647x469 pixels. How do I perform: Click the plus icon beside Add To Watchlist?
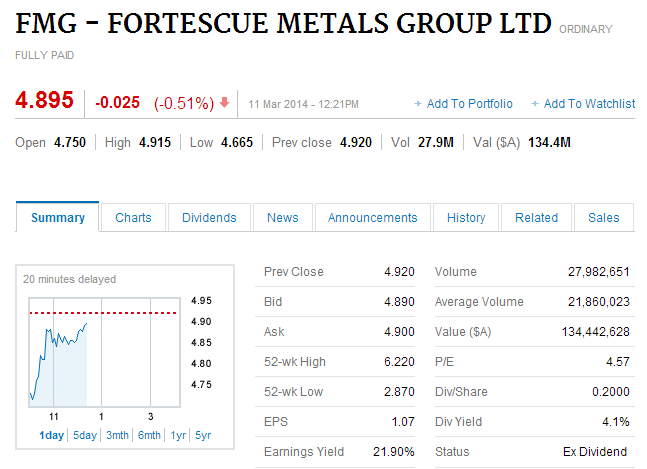535,104
